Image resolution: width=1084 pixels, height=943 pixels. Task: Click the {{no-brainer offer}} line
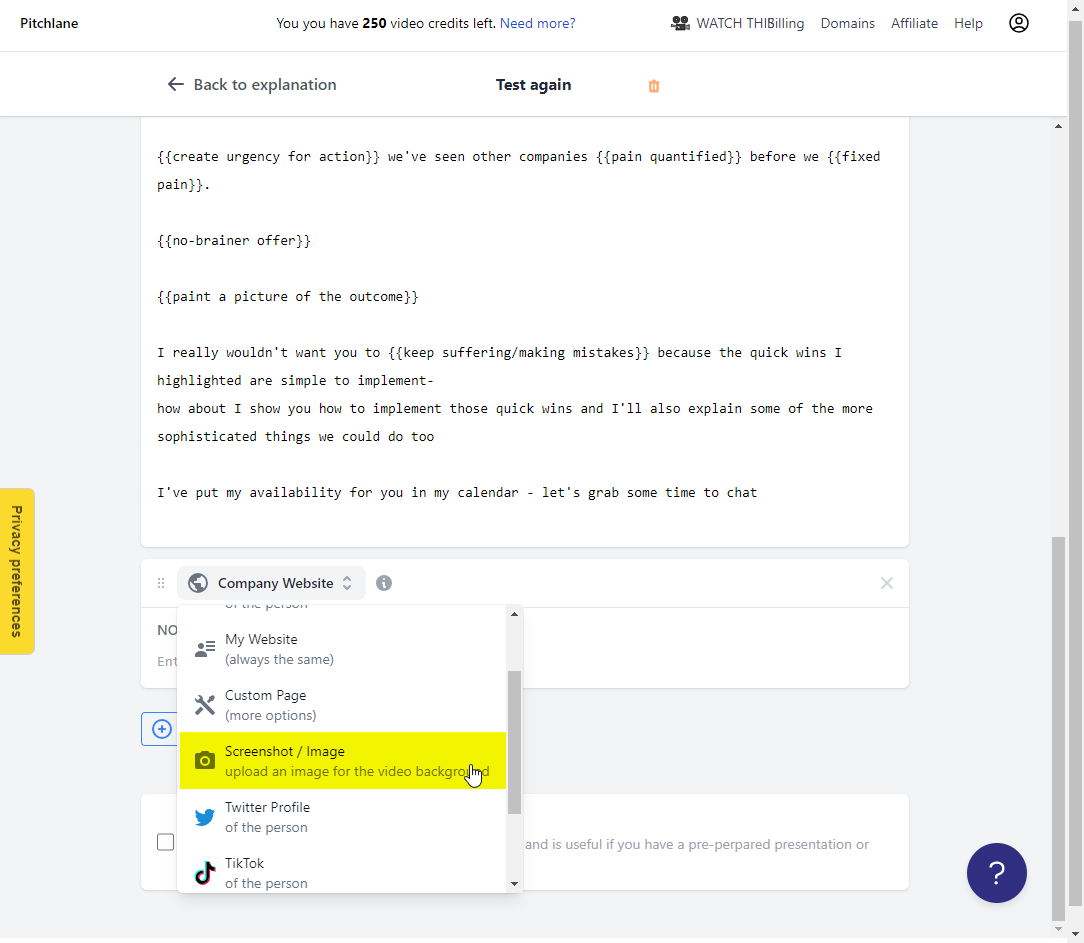(x=234, y=241)
